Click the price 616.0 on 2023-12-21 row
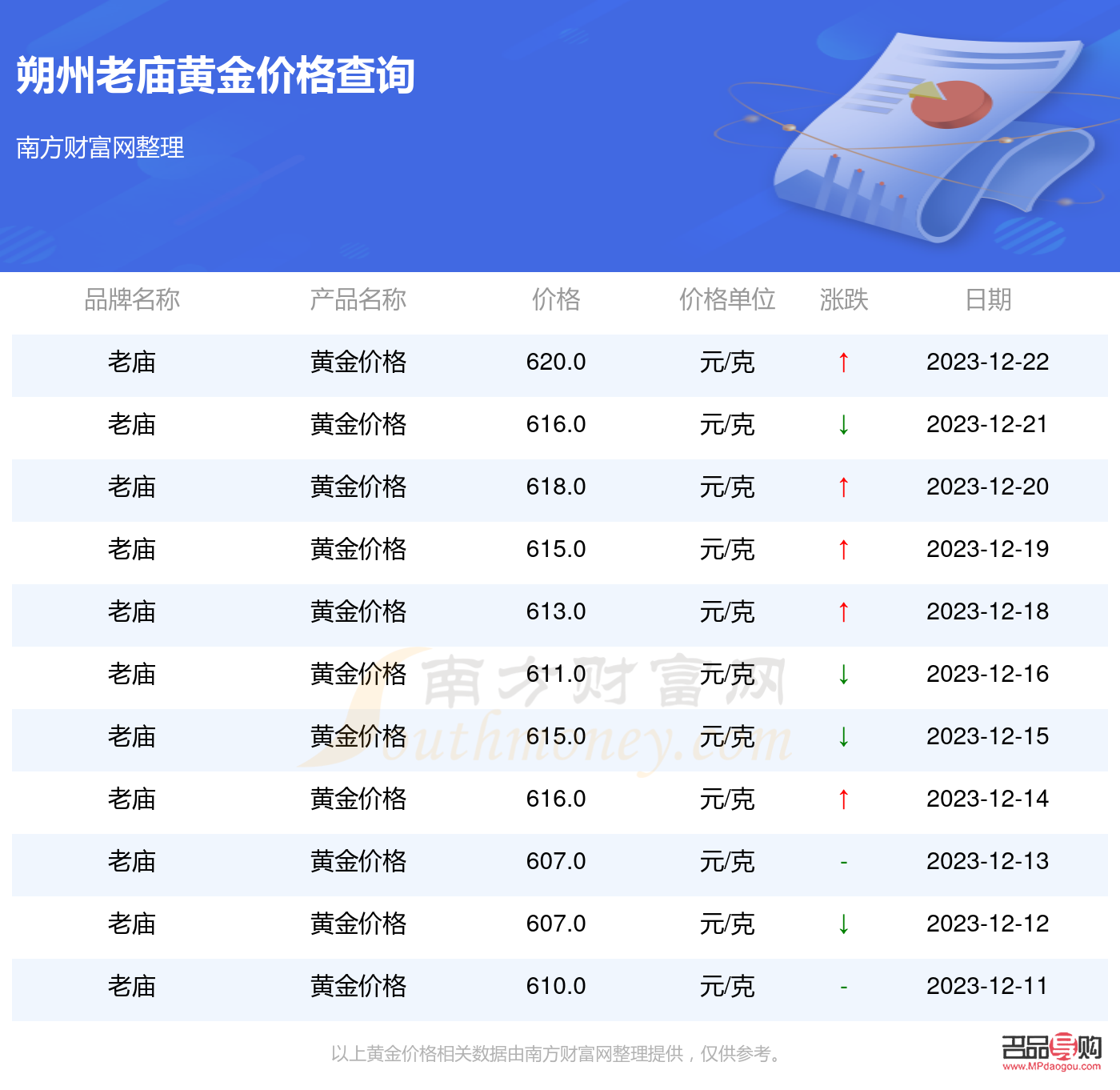Image resolution: width=1120 pixels, height=1090 pixels. click(x=556, y=424)
